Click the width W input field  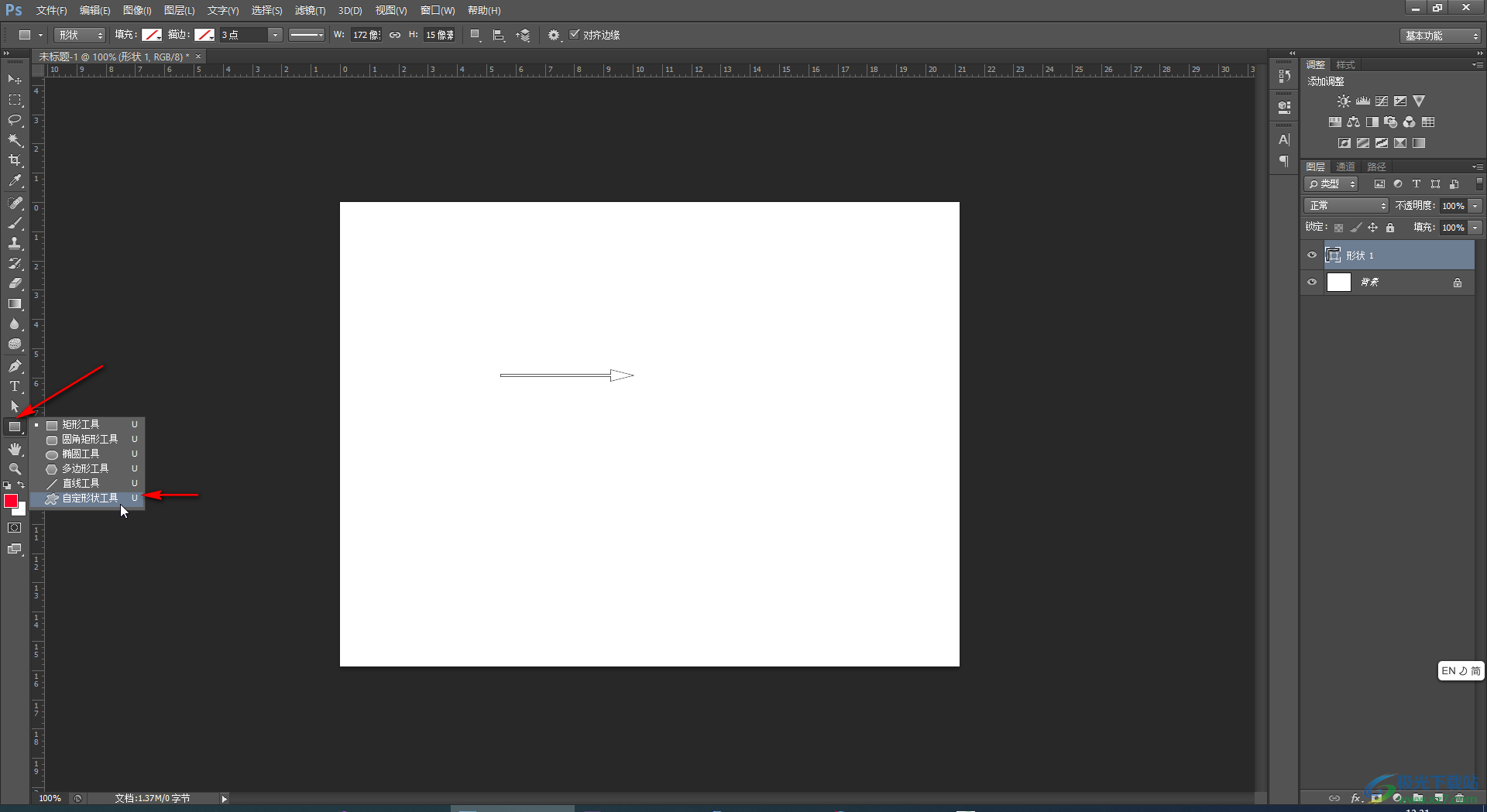pos(366,35)
